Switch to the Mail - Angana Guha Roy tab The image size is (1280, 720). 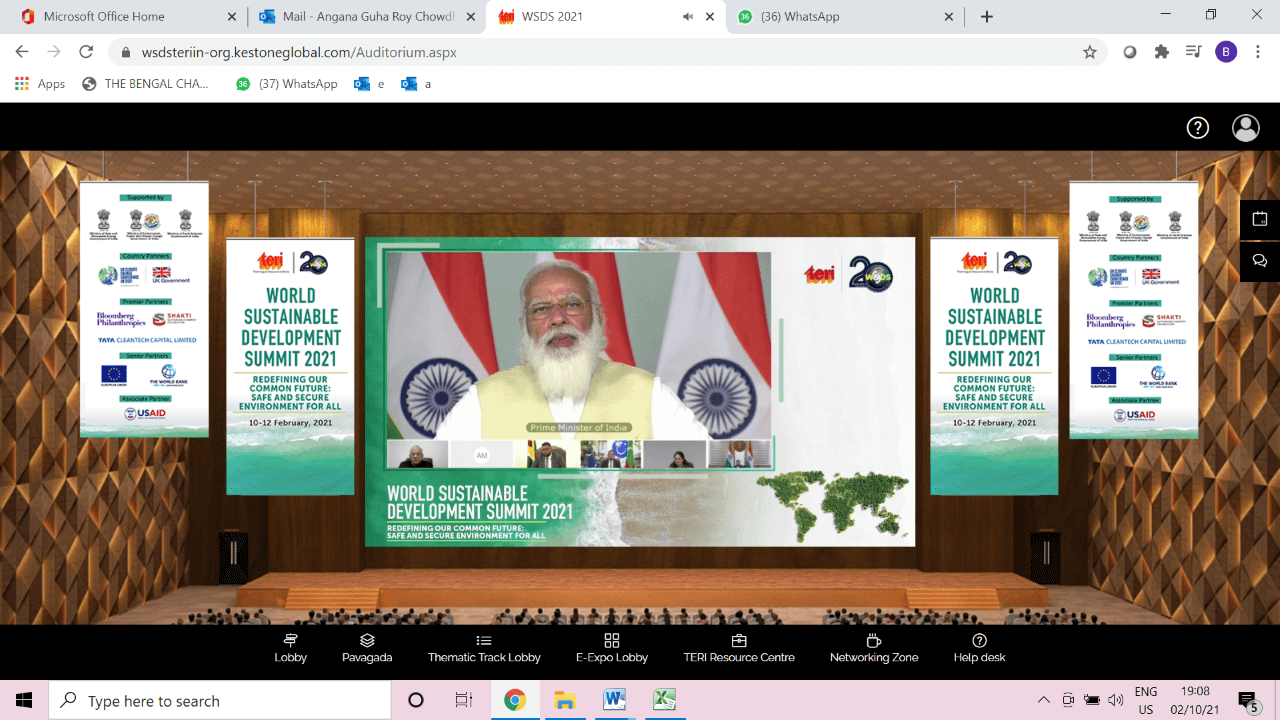point(365,17)
